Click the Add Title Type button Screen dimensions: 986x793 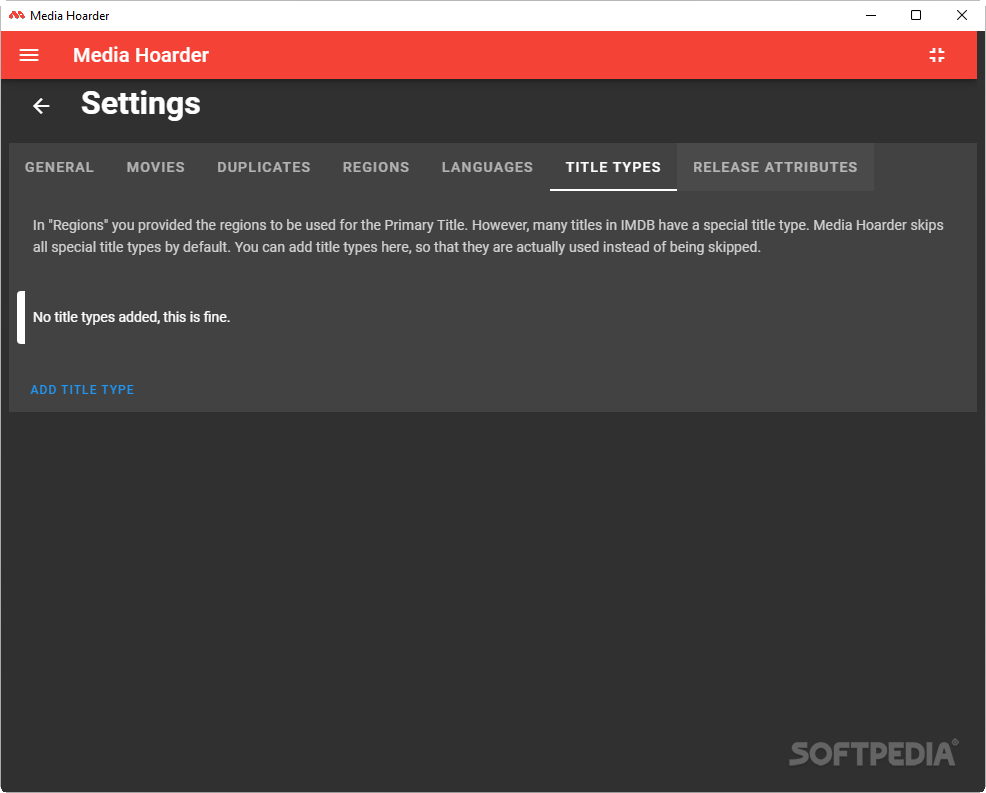point(82,390)
